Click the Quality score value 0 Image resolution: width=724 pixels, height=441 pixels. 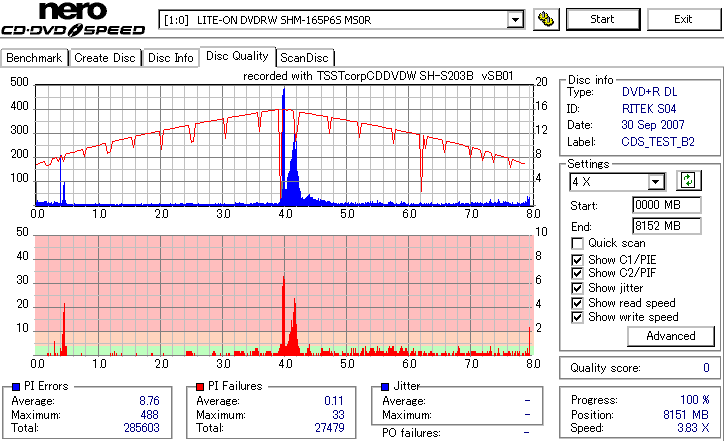706,368
